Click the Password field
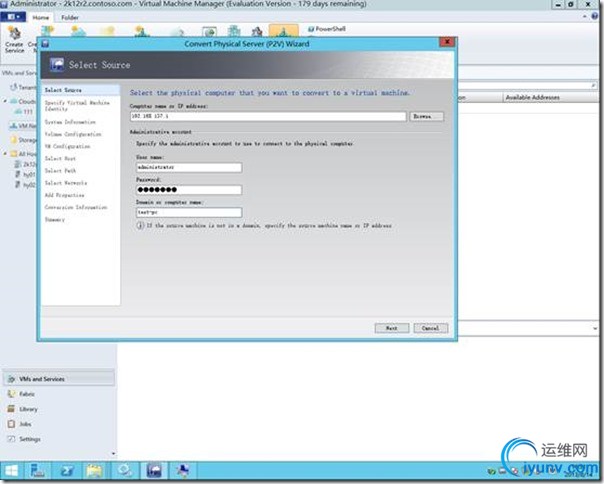This screenshot has height=484, width=604. [189, 190]
